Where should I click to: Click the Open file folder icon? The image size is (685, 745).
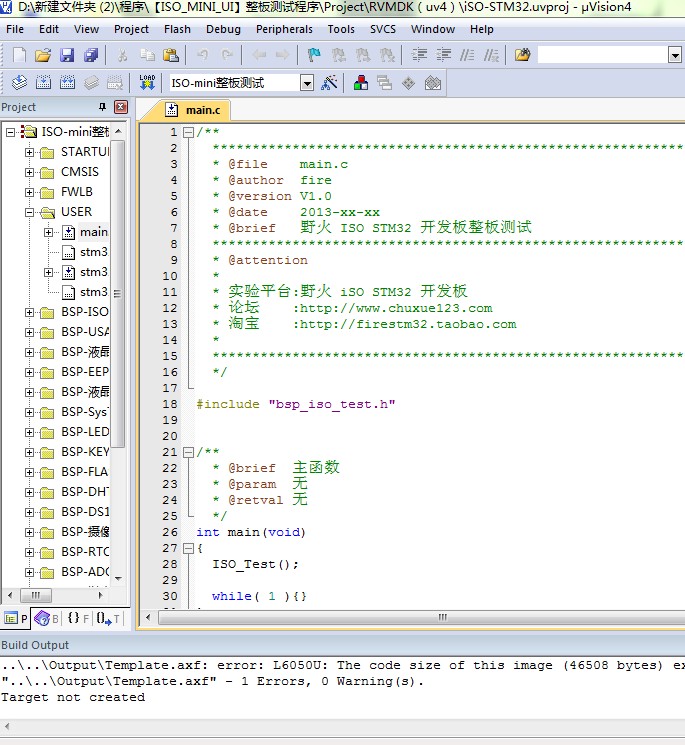pyautogui.click(x=43, y=55)
